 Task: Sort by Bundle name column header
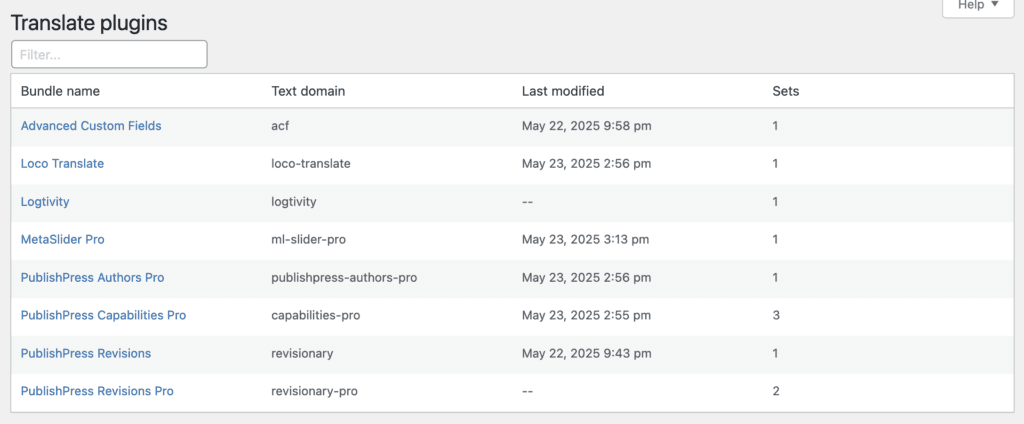pyautogui.click(x=60, y=91)
